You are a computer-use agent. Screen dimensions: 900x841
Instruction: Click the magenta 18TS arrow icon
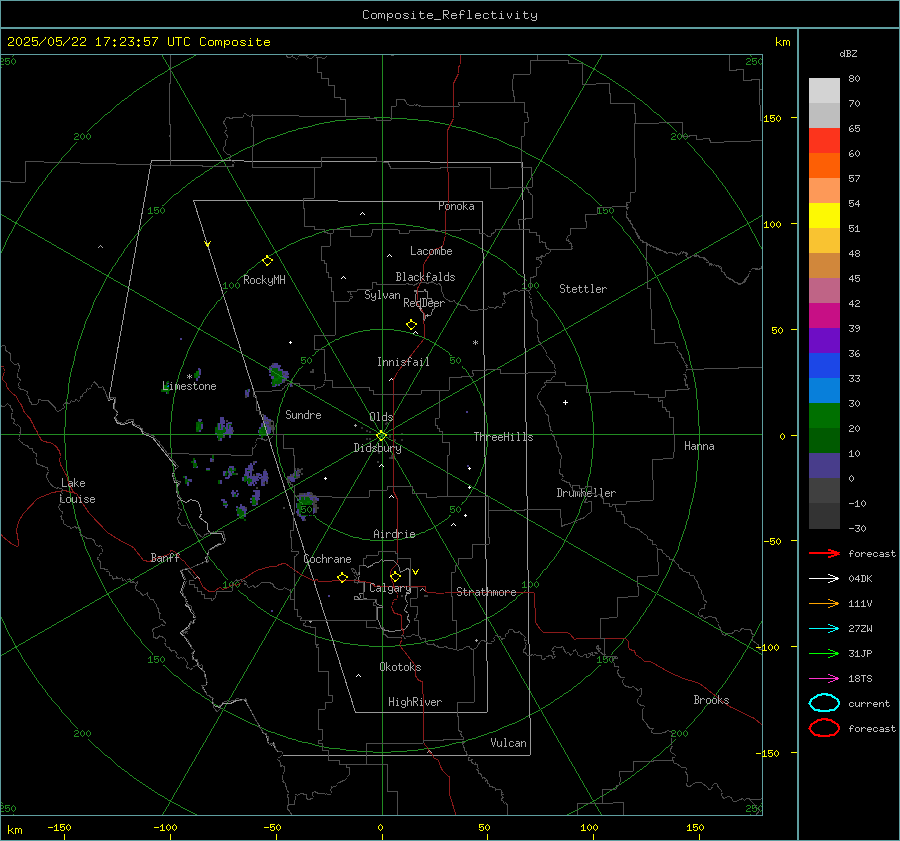(824, 679)
